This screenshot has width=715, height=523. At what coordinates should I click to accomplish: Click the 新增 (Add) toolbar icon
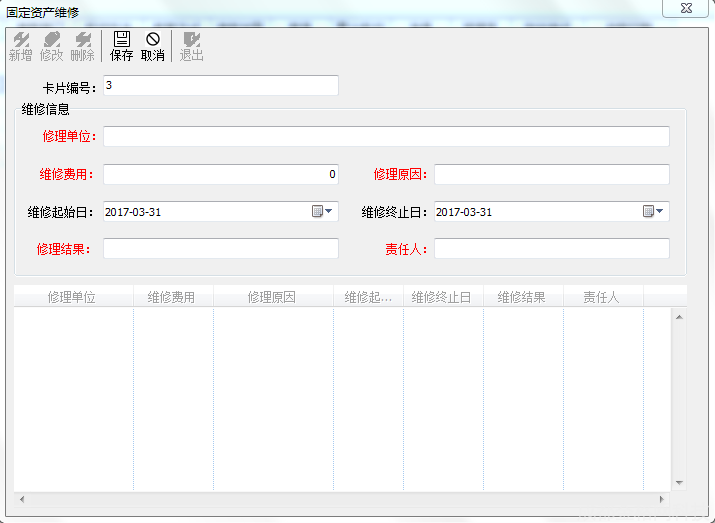point(20,46)
